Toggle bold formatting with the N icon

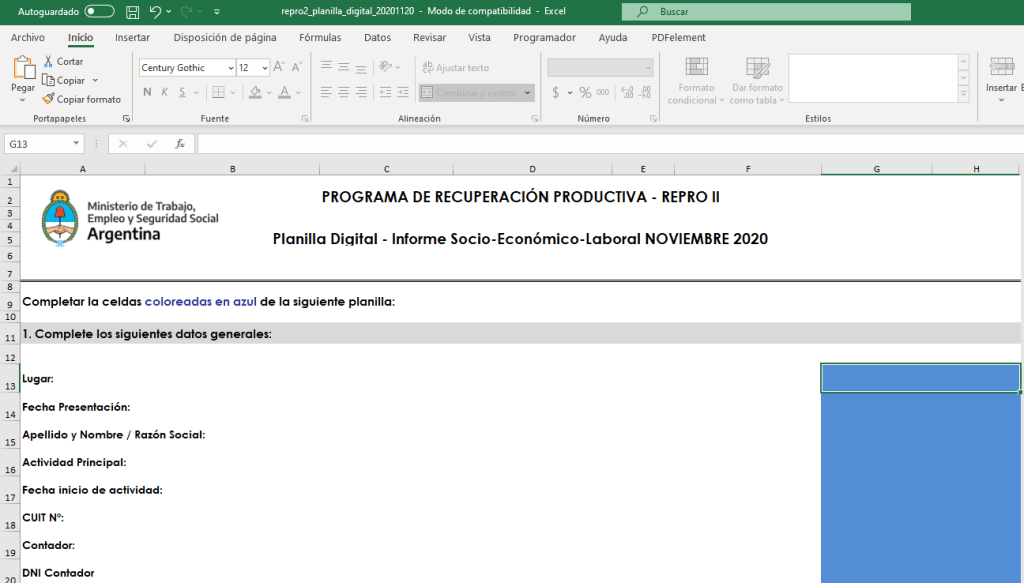(x=147, y=92)
